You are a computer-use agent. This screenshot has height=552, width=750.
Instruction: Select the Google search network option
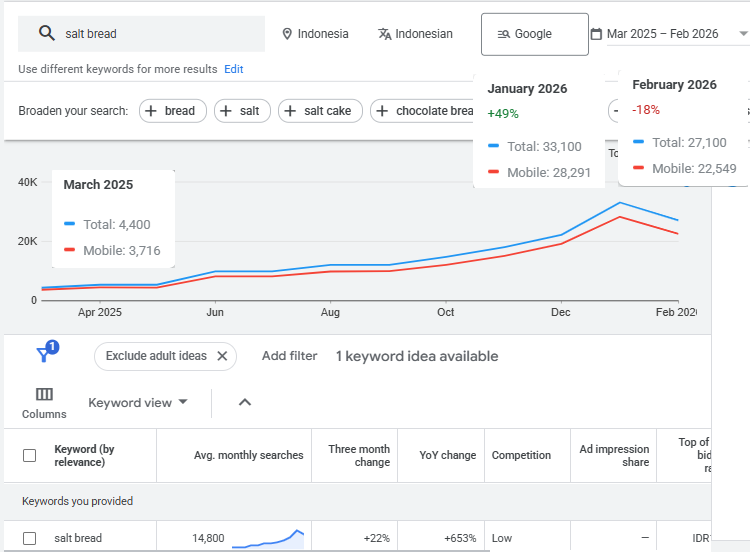click(x=534, y=34)
